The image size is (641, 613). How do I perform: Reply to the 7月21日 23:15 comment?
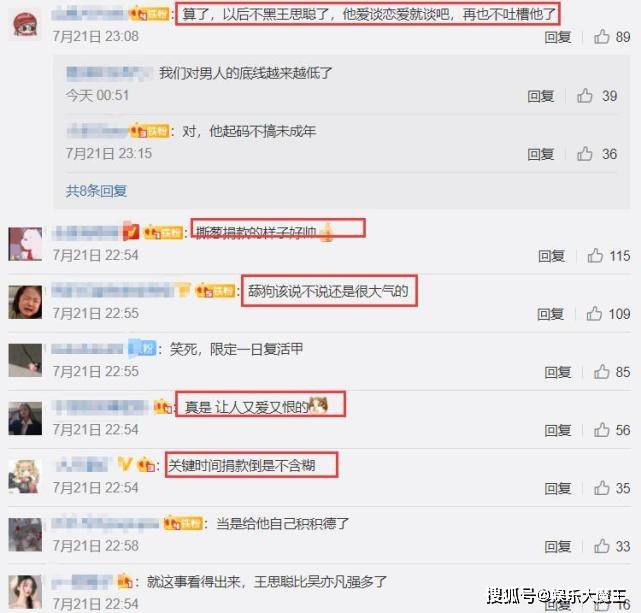(540, 154)
